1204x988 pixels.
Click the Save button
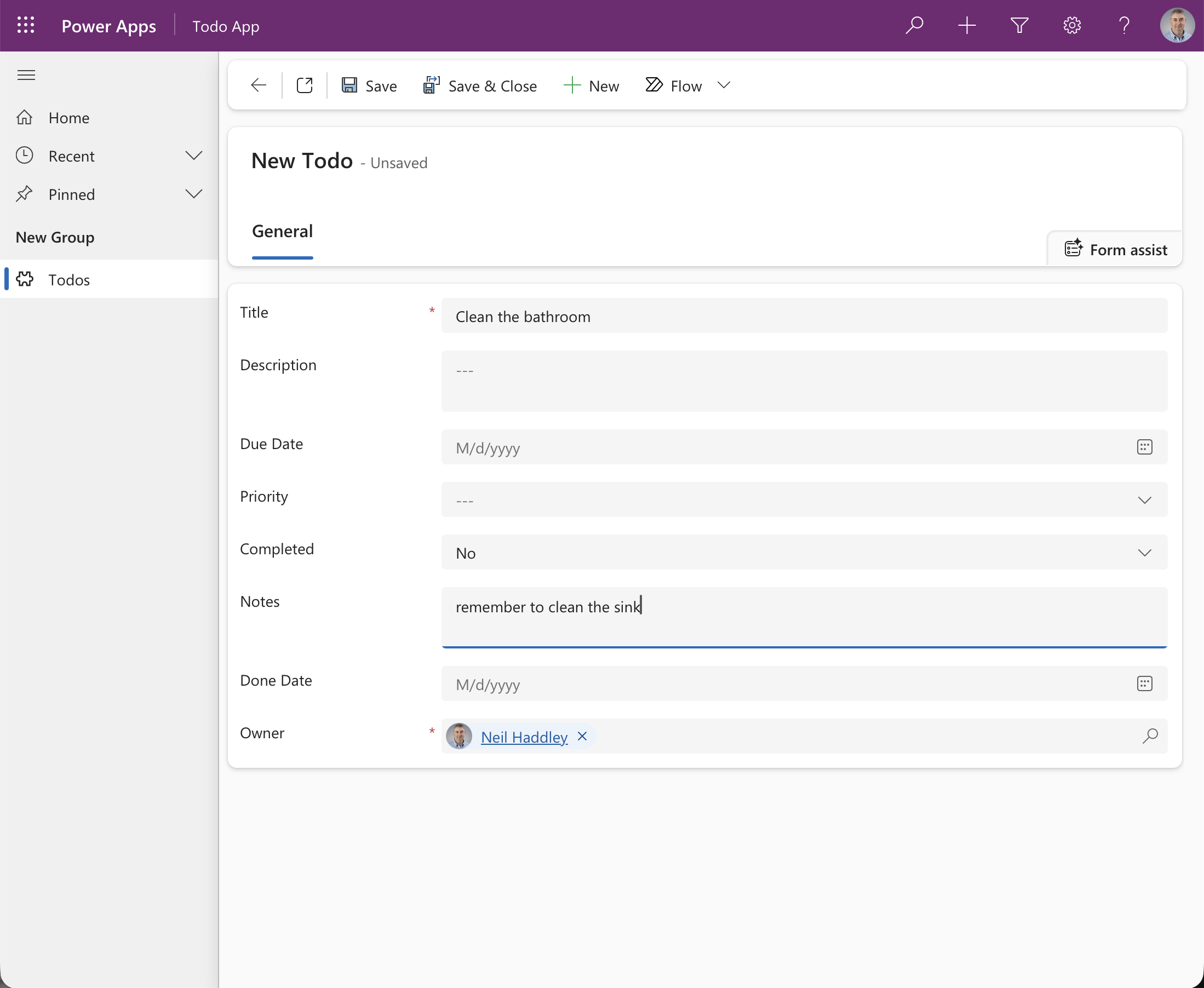pyautogui.click(x=369, y=86)
